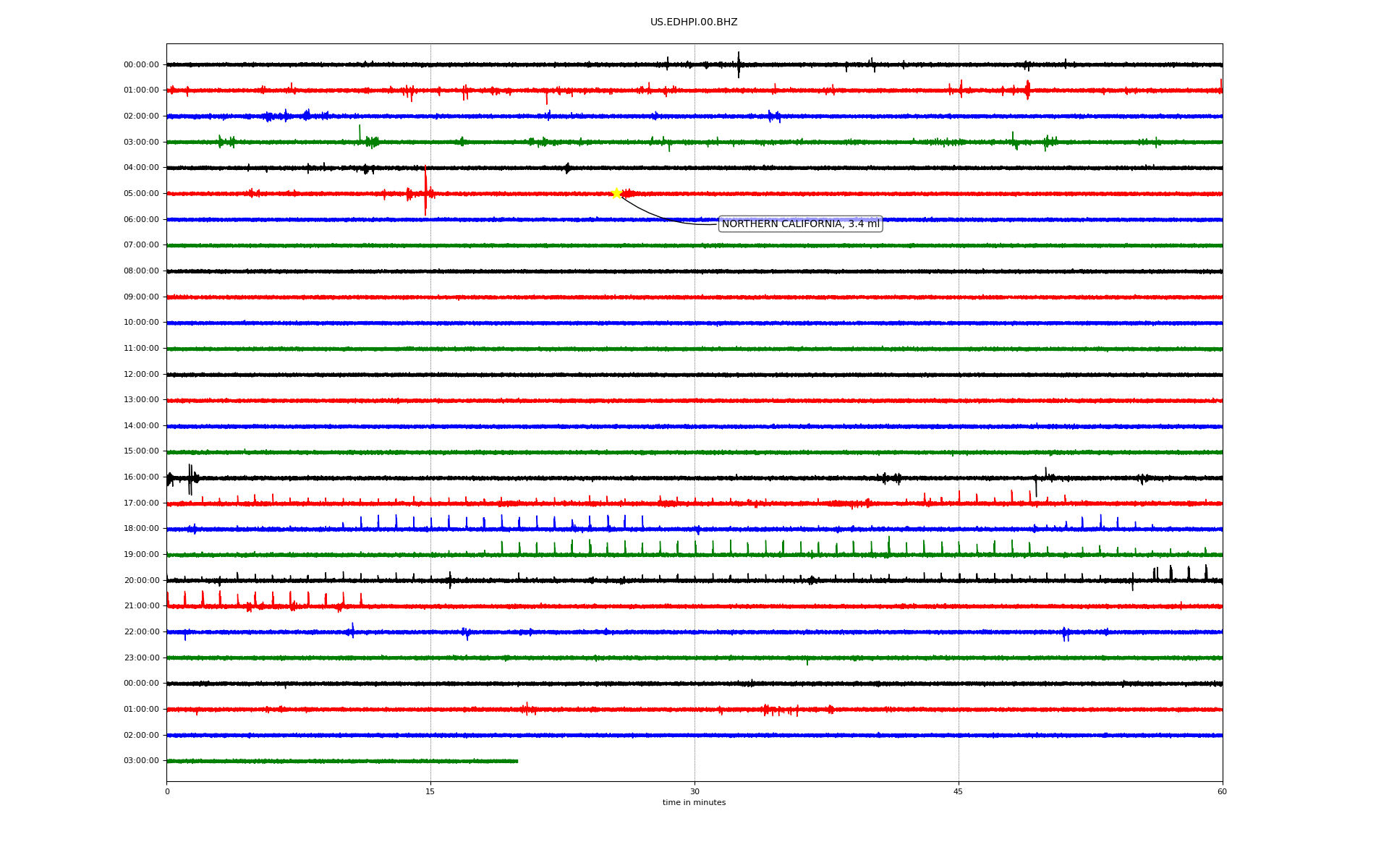Click x-axis tick label 45
The height and width of the screenshot is (868, 1389).
tap(959, 791)
